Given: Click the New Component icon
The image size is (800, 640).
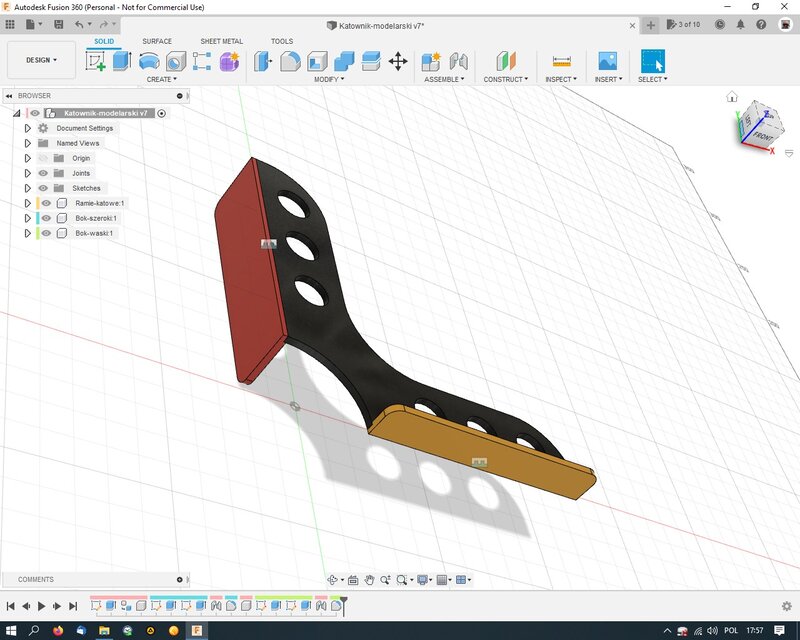Looking at the screenshot, I should click(x=431, y=61).
